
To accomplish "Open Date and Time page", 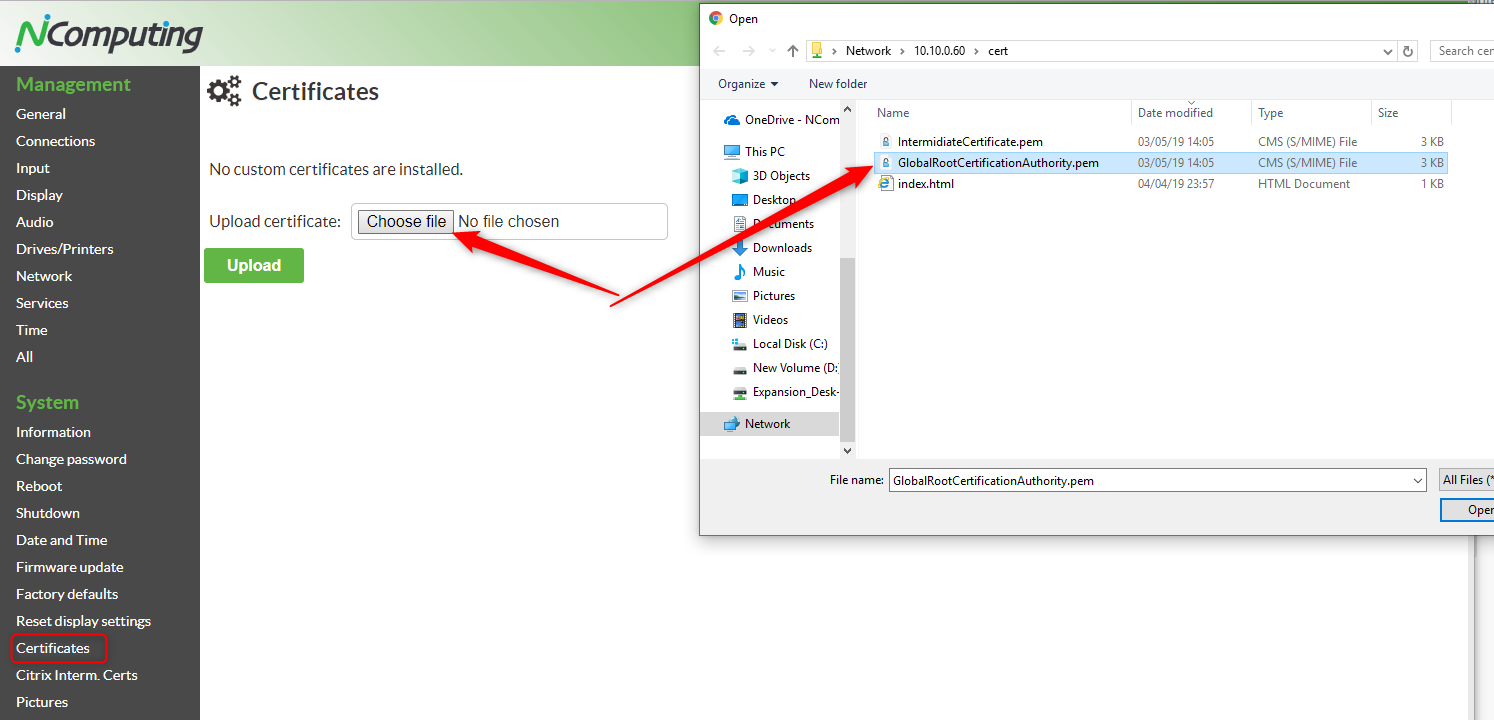I will tap(61, 540).
